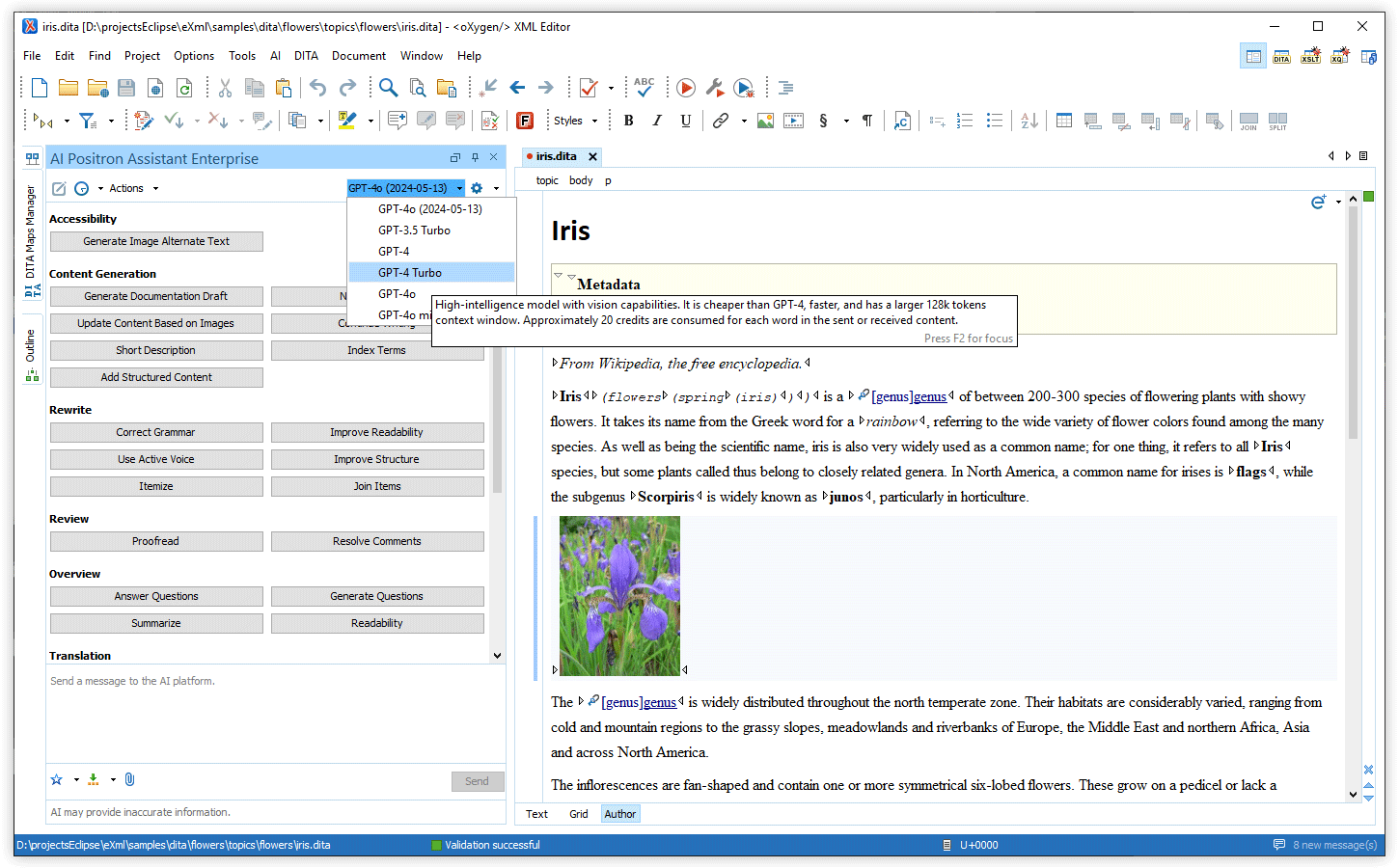
Task: Click the Highlight marker icon
Action: coord(347,121)
